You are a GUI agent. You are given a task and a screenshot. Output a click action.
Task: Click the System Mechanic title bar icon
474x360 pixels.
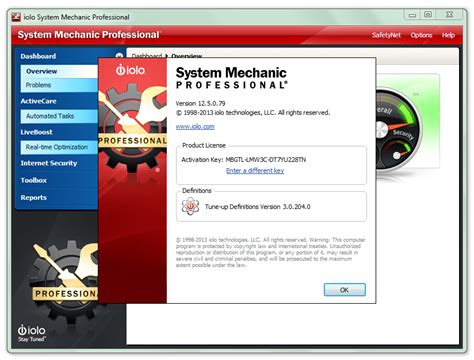point(16,17)
